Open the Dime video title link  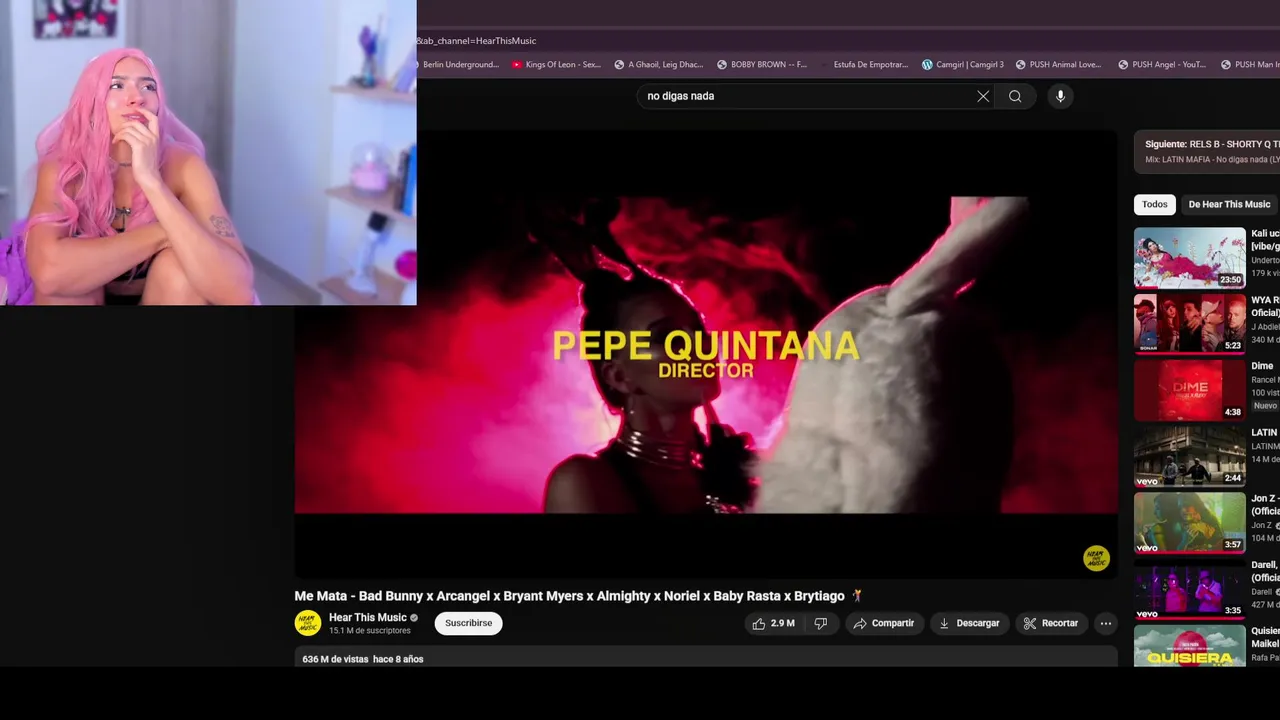click(x=1262, y=366)
